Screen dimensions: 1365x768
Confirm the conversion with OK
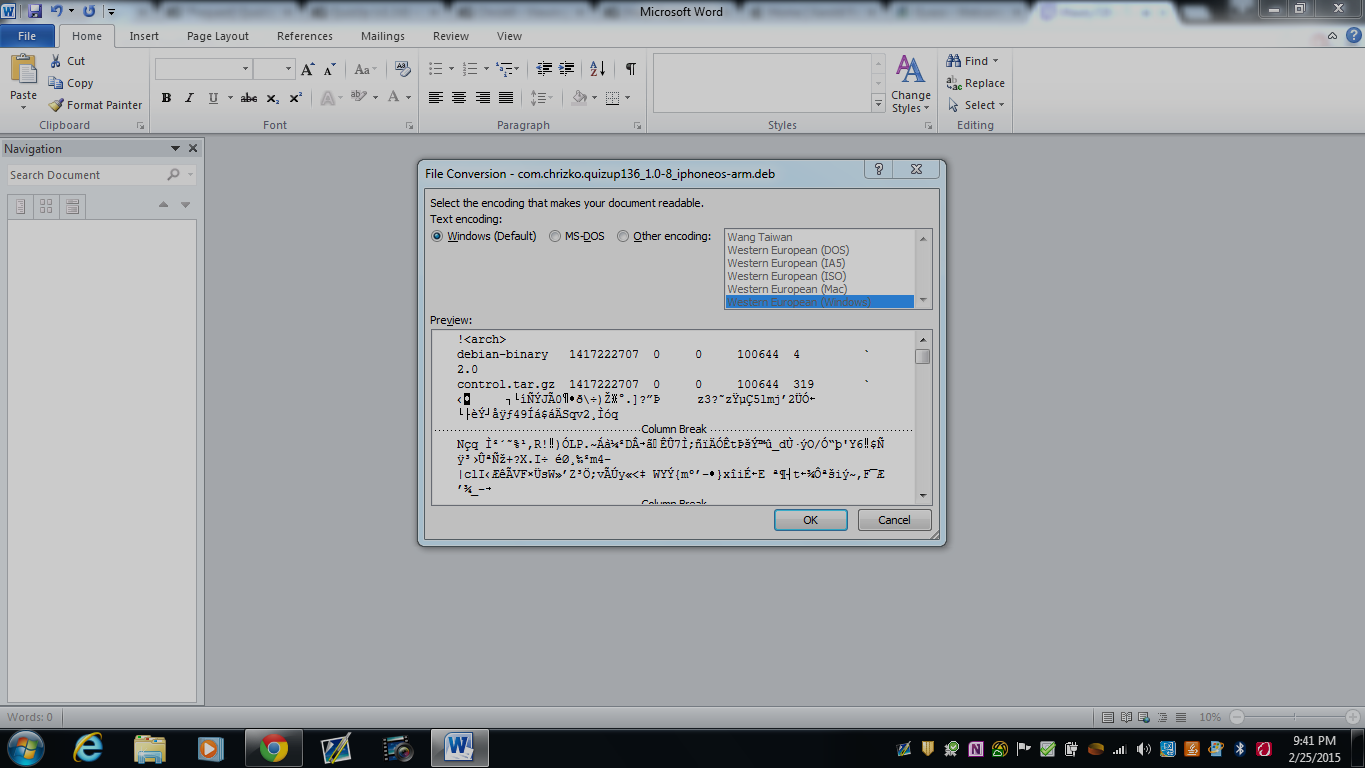tap(811, 520)
